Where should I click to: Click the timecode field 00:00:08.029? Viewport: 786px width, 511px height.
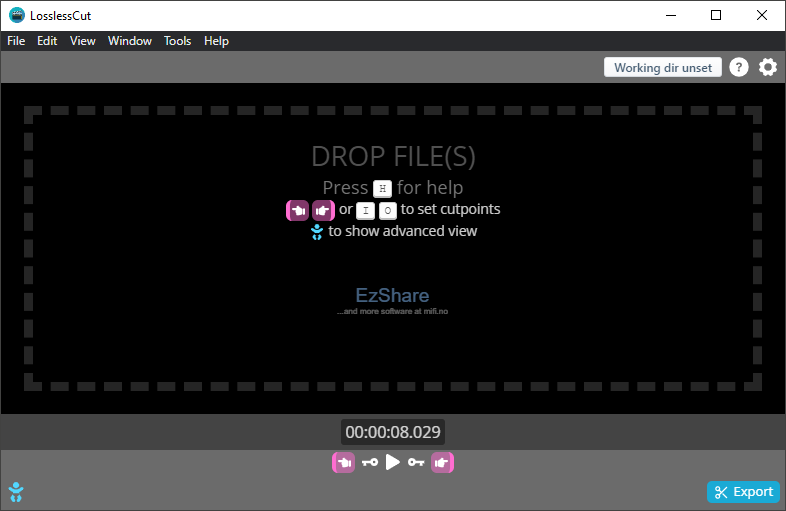pos(392,432)
